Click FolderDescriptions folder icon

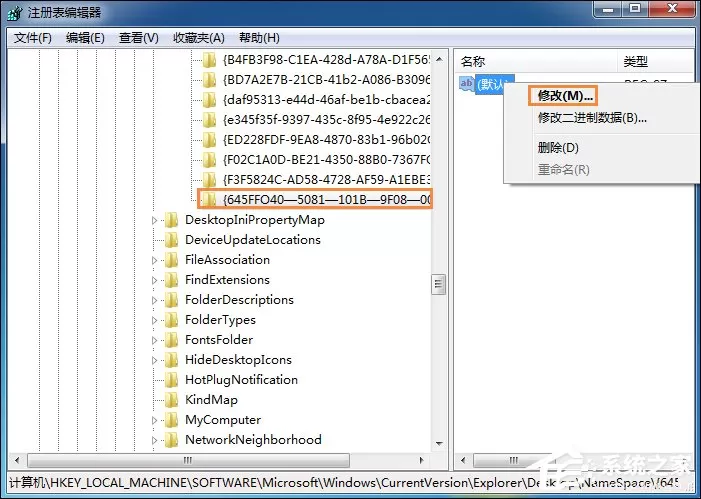click(x=171, y=300)
